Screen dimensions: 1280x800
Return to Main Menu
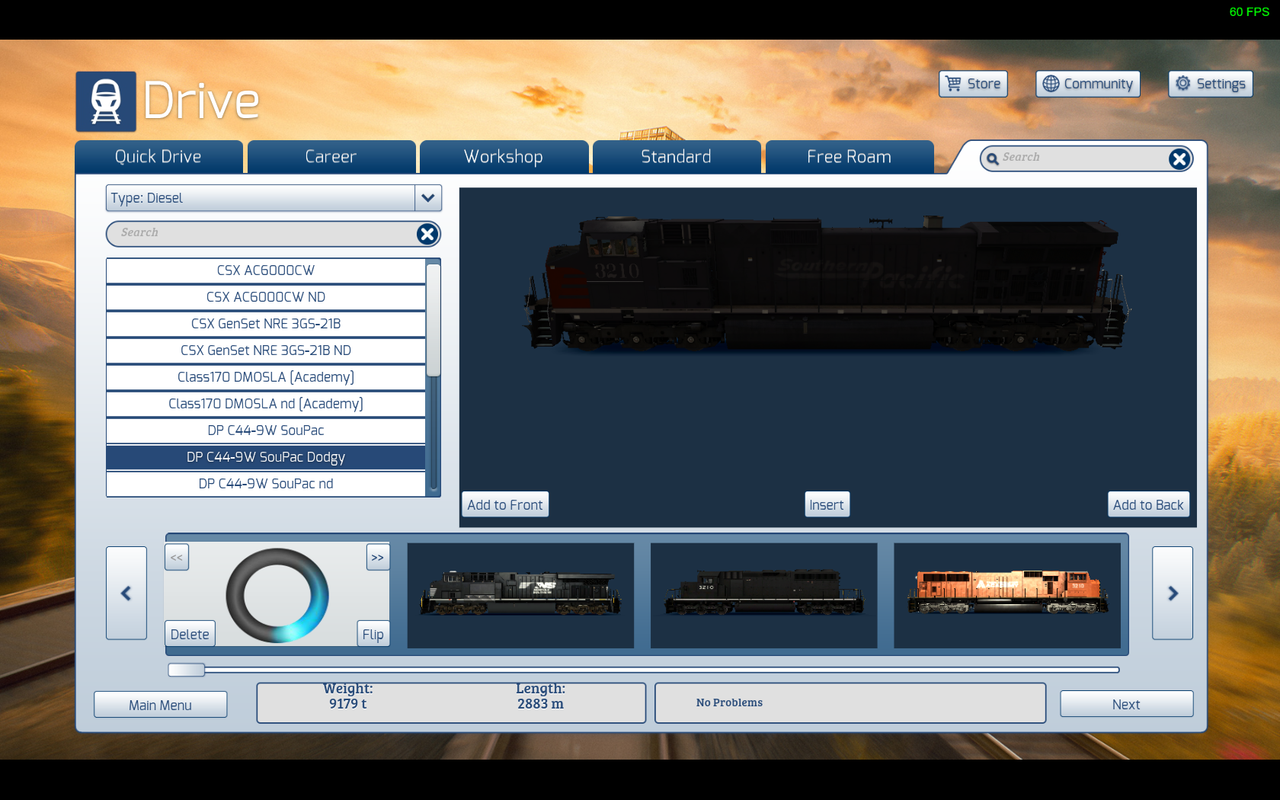160,705
